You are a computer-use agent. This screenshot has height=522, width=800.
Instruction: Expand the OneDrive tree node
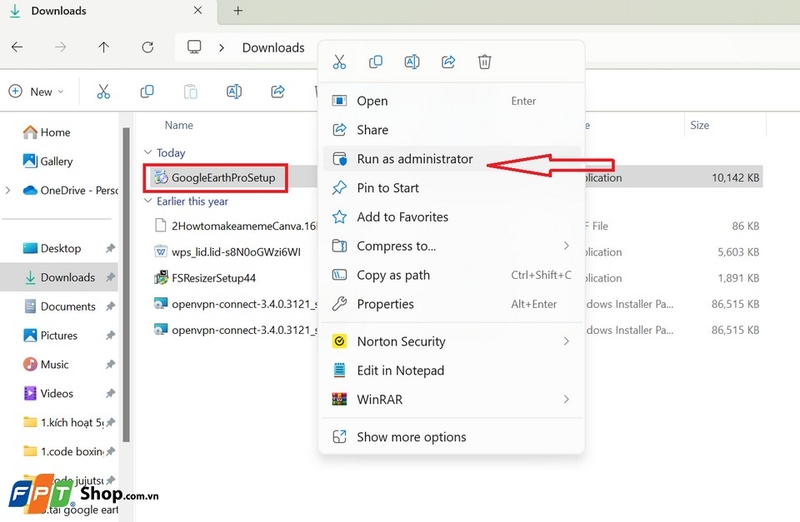click(9, 190)
